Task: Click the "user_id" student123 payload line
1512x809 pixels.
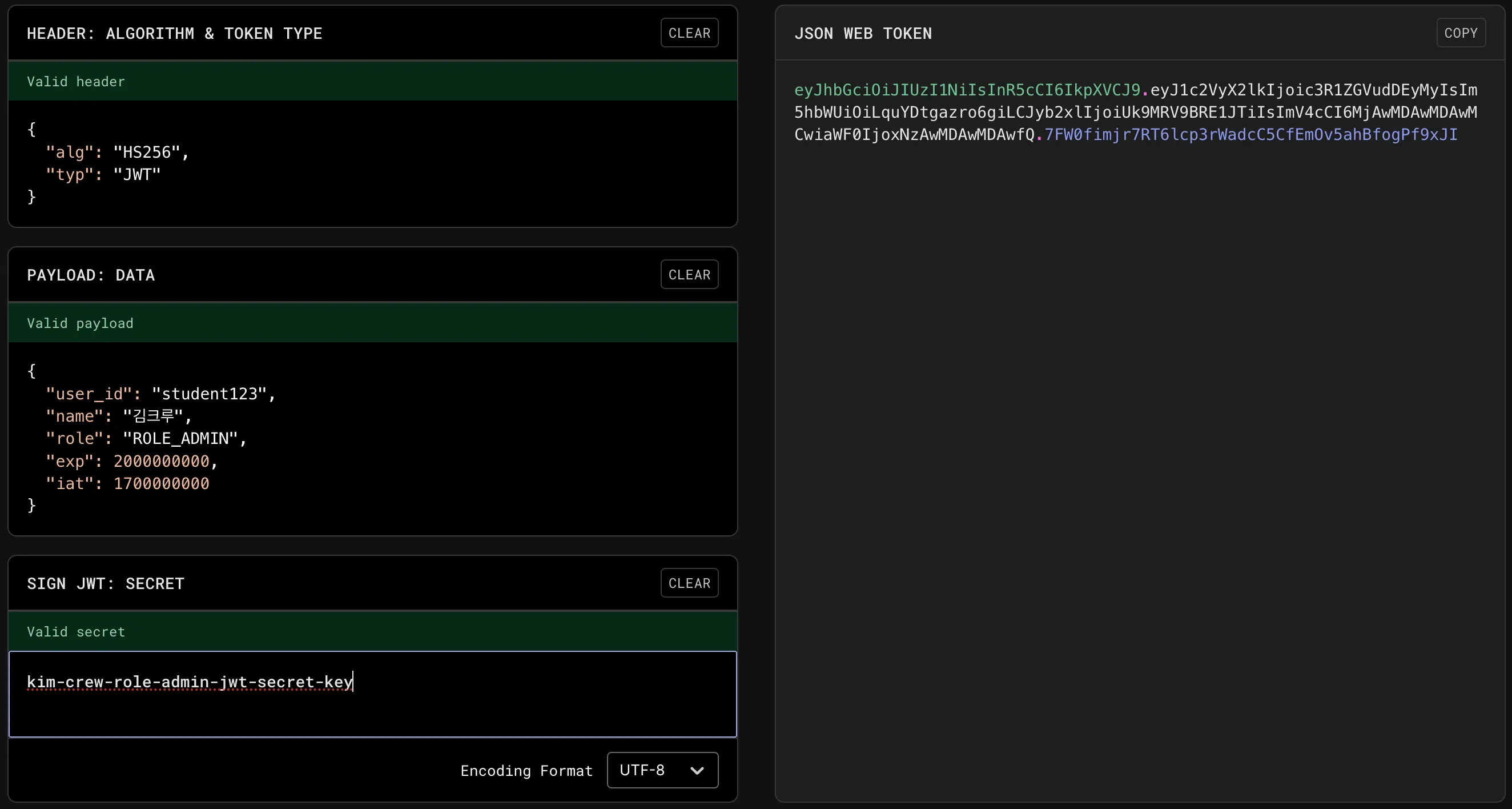Action: click(x=160, y=394)
